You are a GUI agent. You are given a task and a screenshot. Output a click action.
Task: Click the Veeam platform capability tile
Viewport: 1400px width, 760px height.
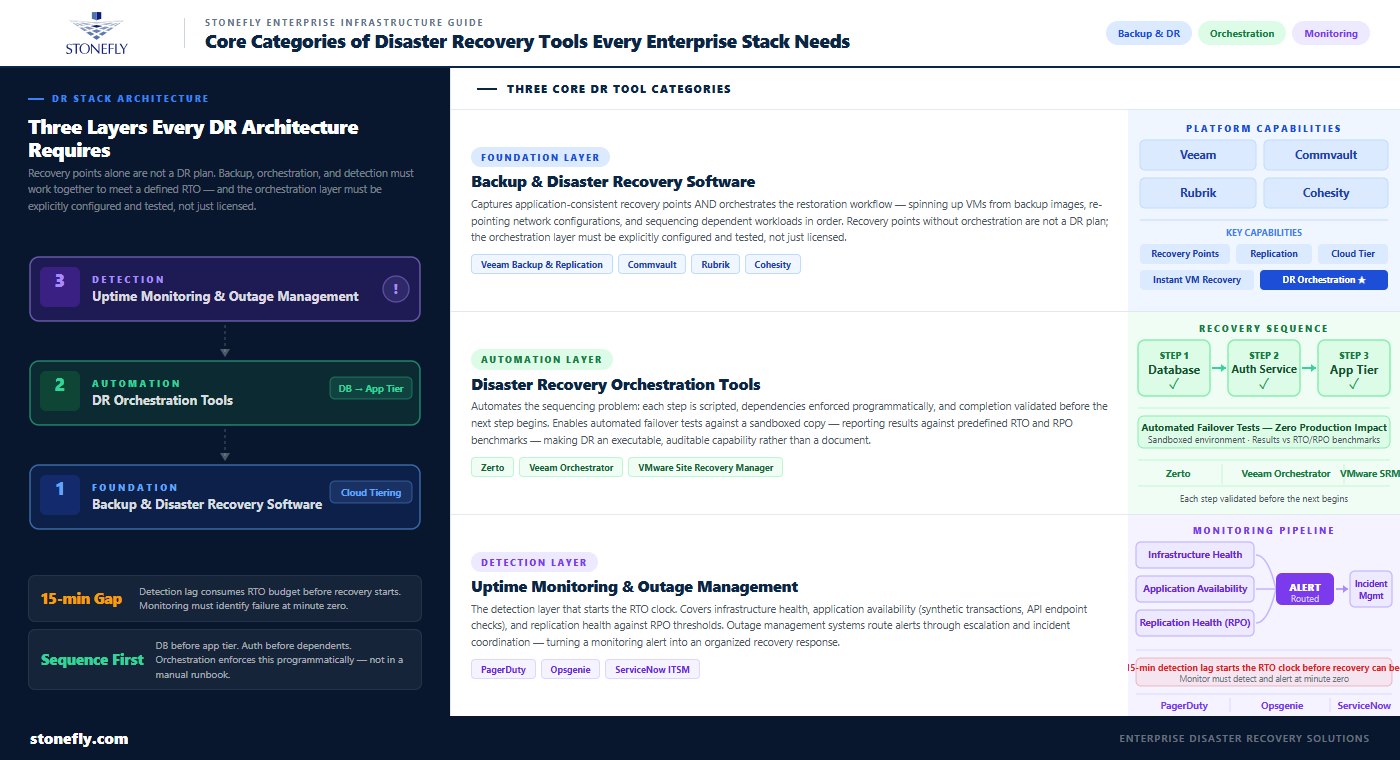click(x=1198, y=155)
